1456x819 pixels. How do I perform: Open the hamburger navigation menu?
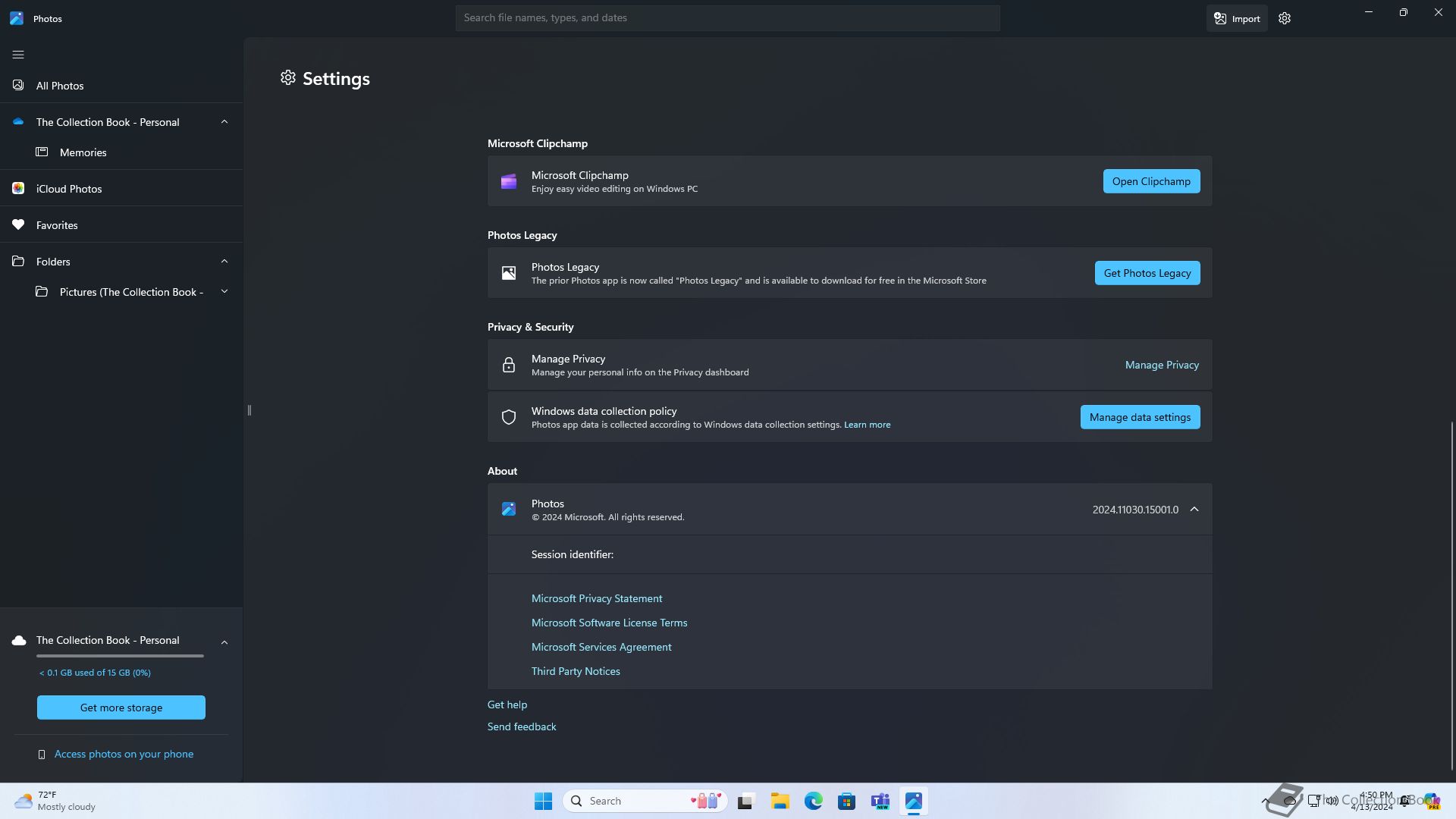click(x=18, y=55)
